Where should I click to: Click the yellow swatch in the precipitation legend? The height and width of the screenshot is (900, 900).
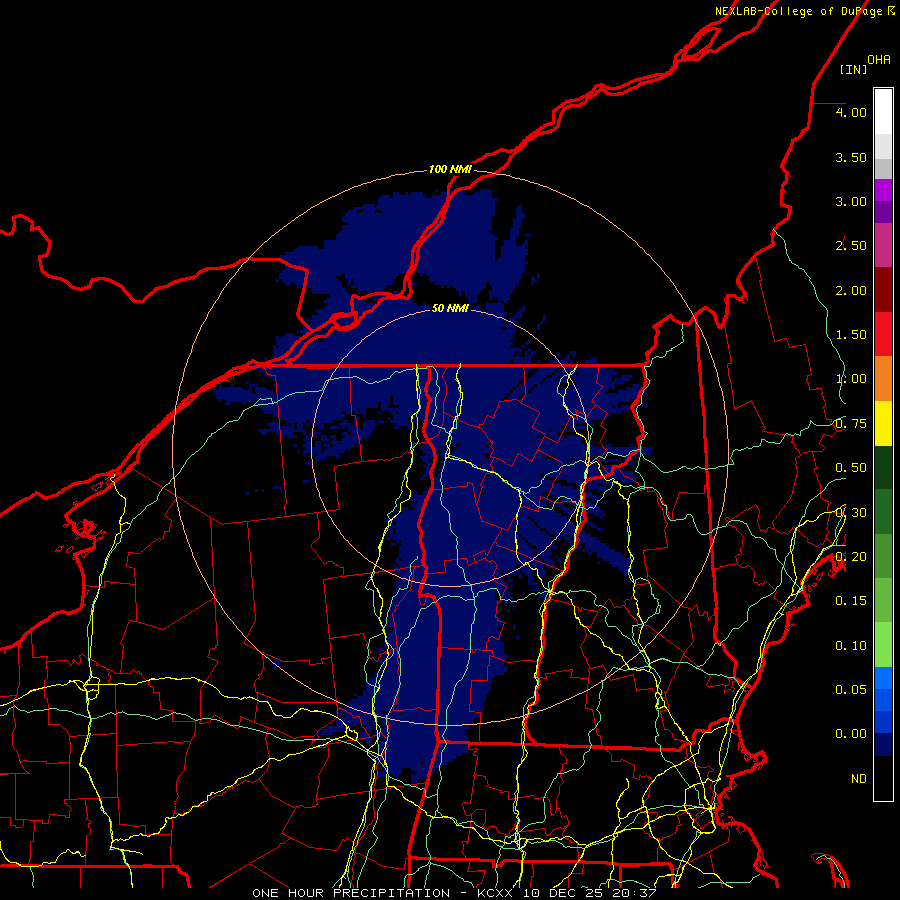(x=883, y=424)
